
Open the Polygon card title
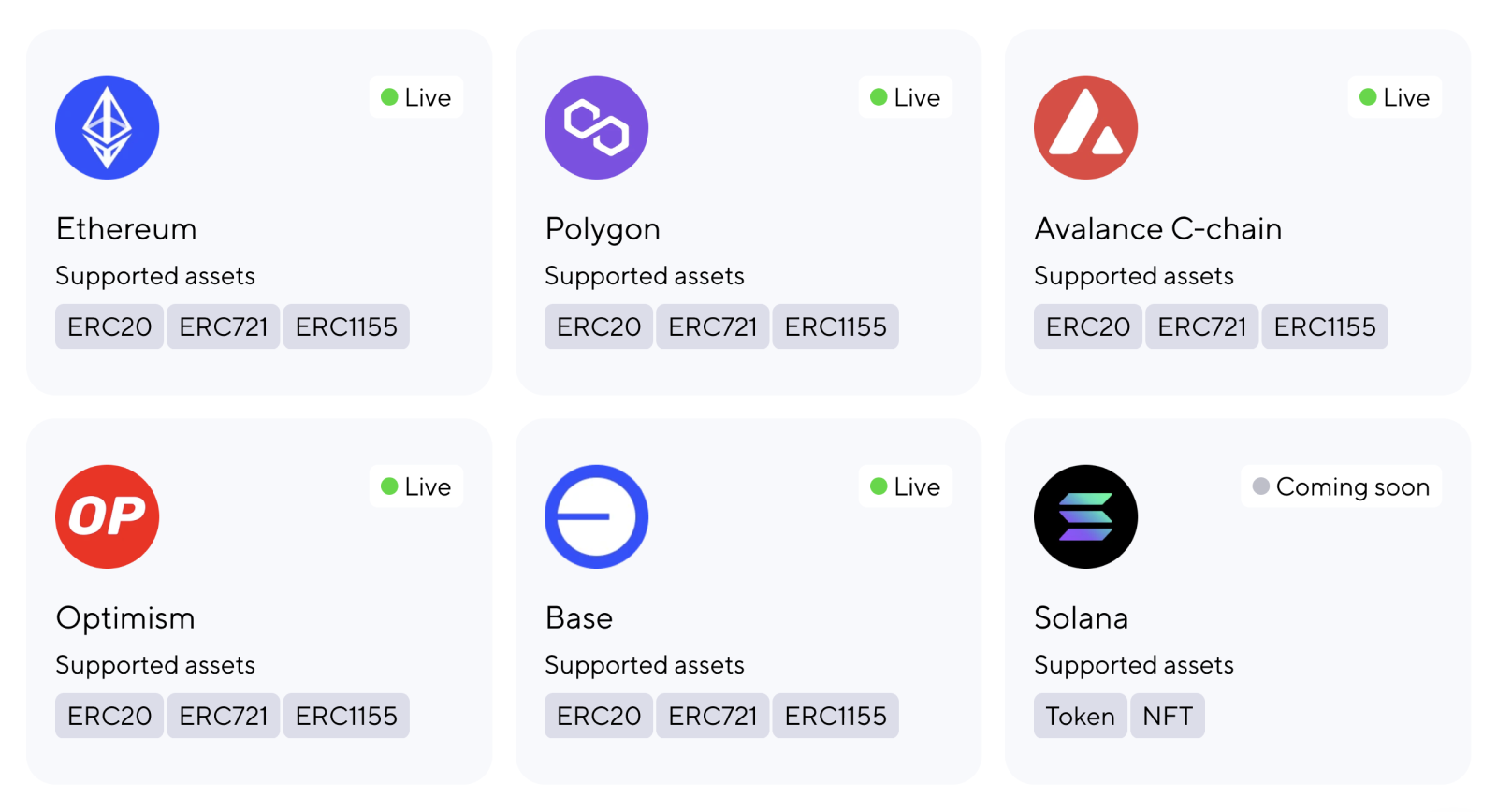(603, 229)
